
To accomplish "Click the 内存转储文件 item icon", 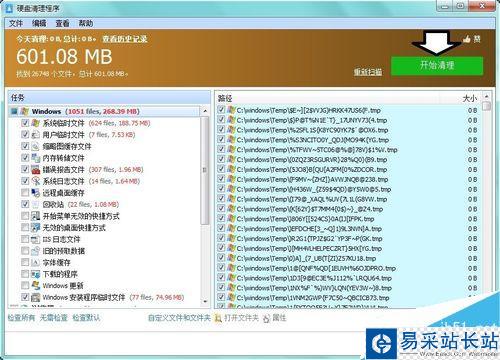I will coord(36,158).
